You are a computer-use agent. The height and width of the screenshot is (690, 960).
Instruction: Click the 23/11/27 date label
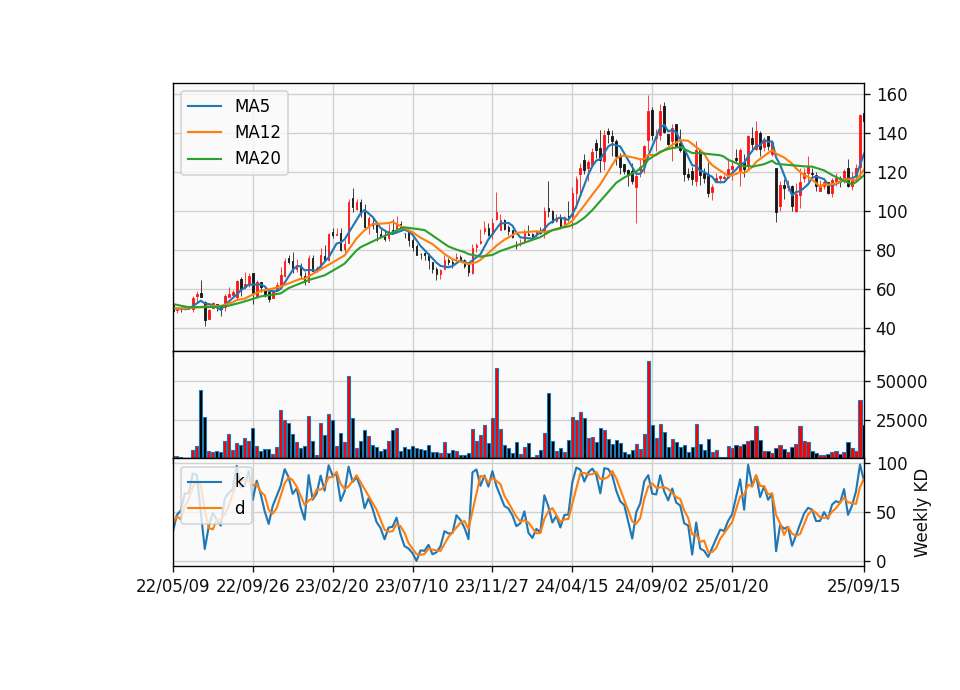pyautogui.click(x=492, y=586)
